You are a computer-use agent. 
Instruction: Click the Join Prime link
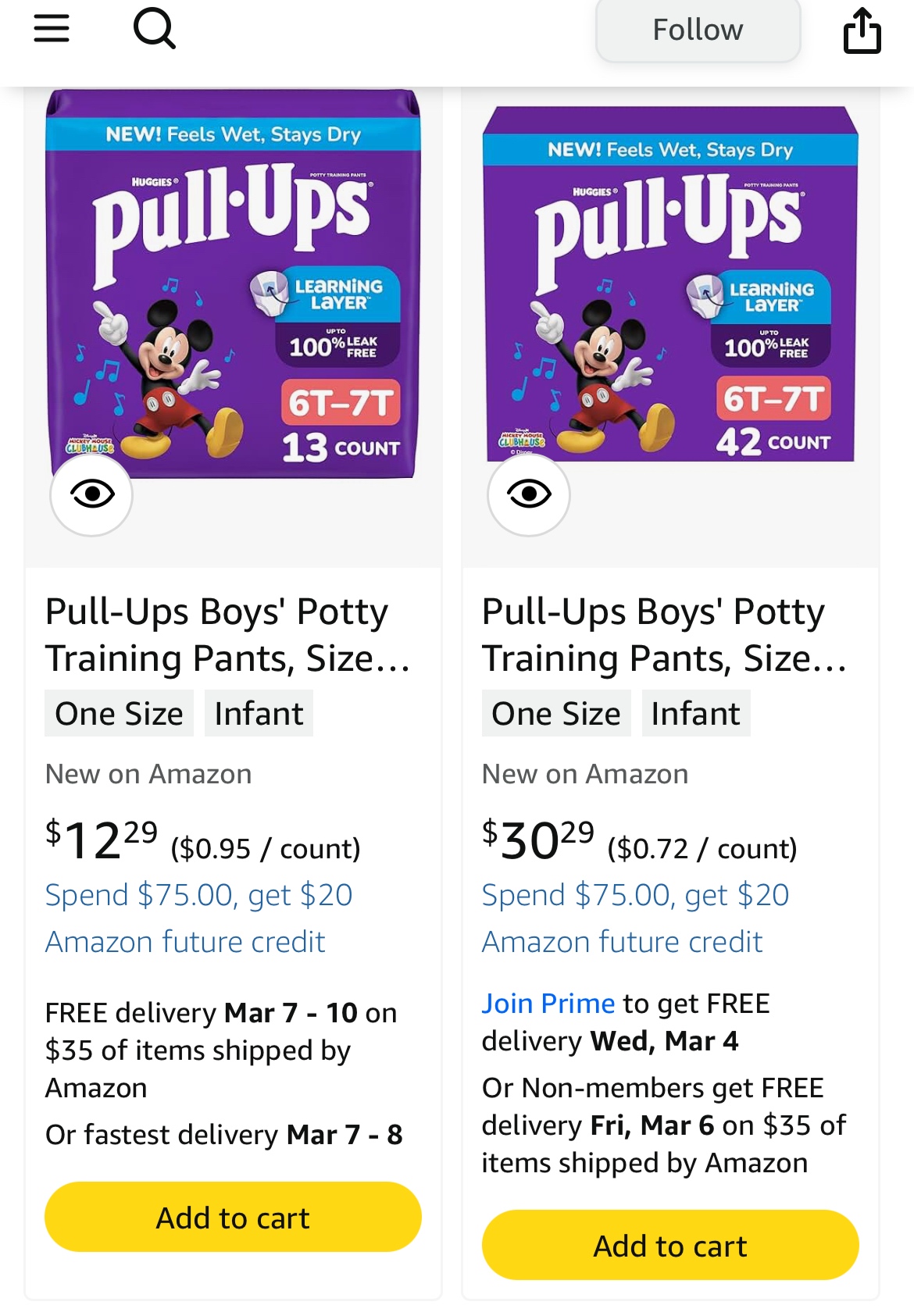548,1004
